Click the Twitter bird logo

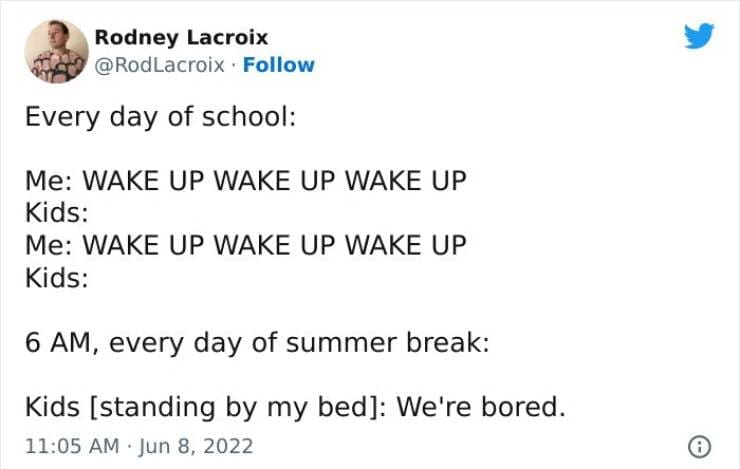tap(699, 37)
